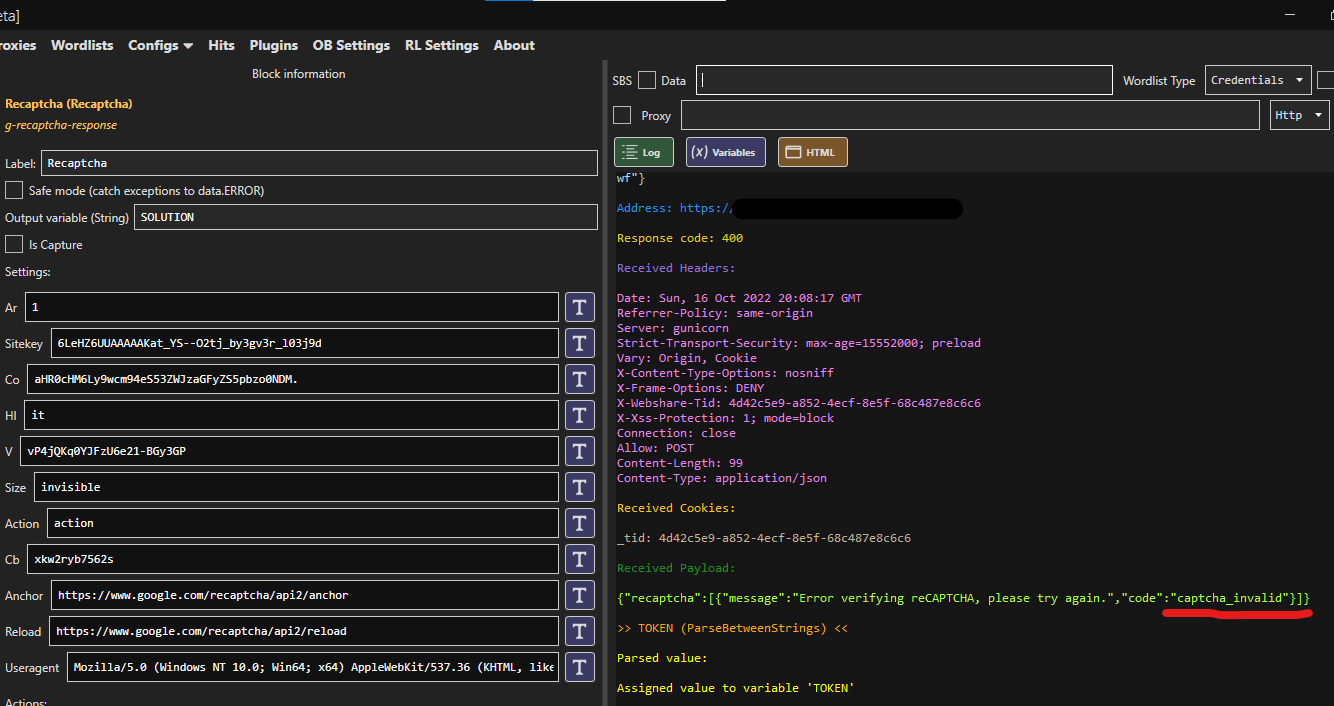Click the Hl field containing it
The image size is (1334, 706).
click(292, 415)
